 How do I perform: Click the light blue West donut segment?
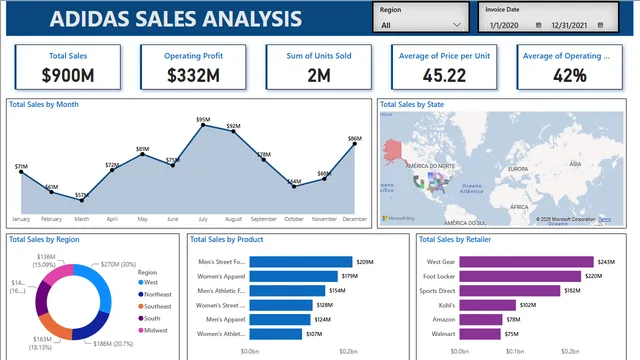101,284
